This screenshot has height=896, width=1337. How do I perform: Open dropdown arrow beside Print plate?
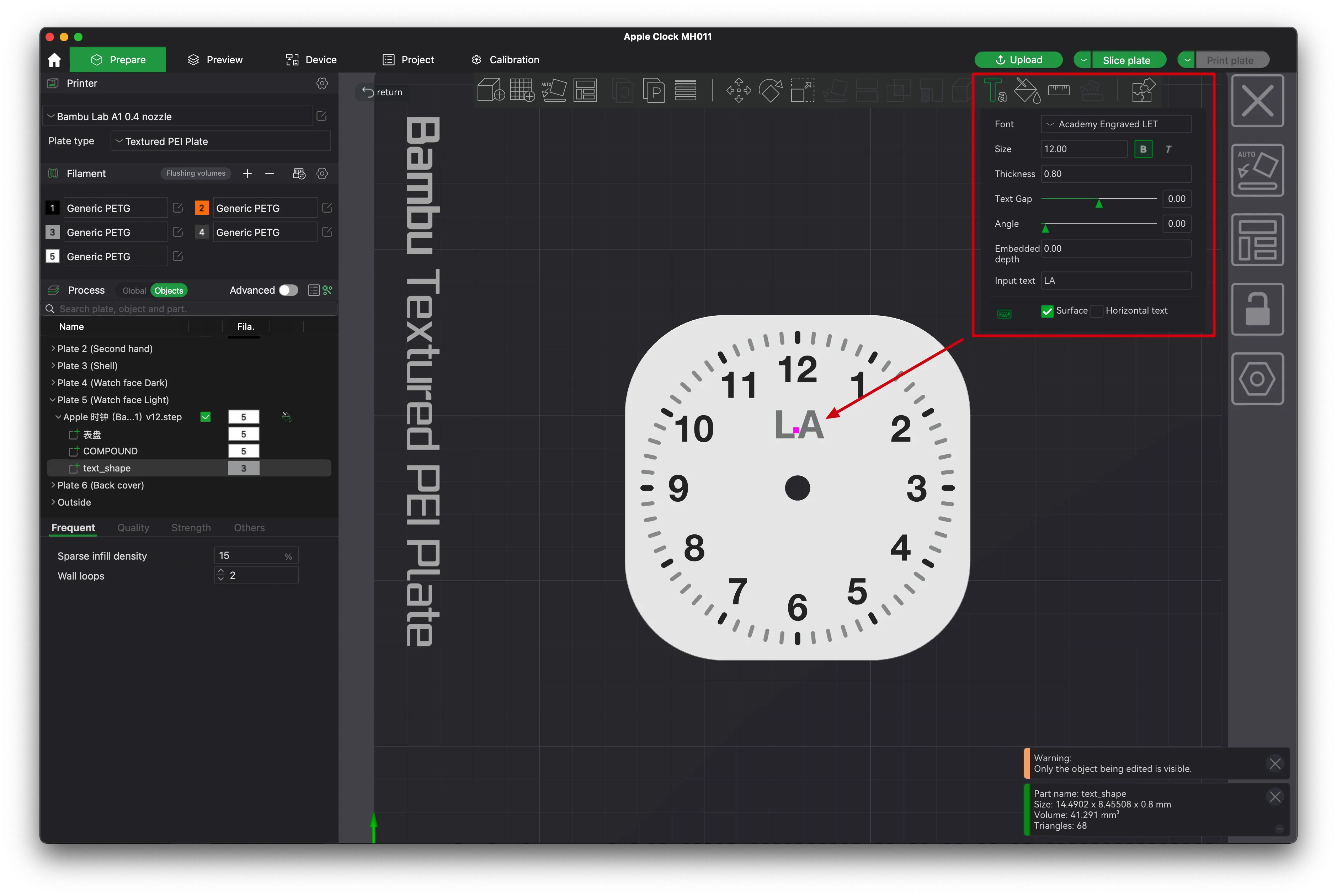coord(1187,60)
